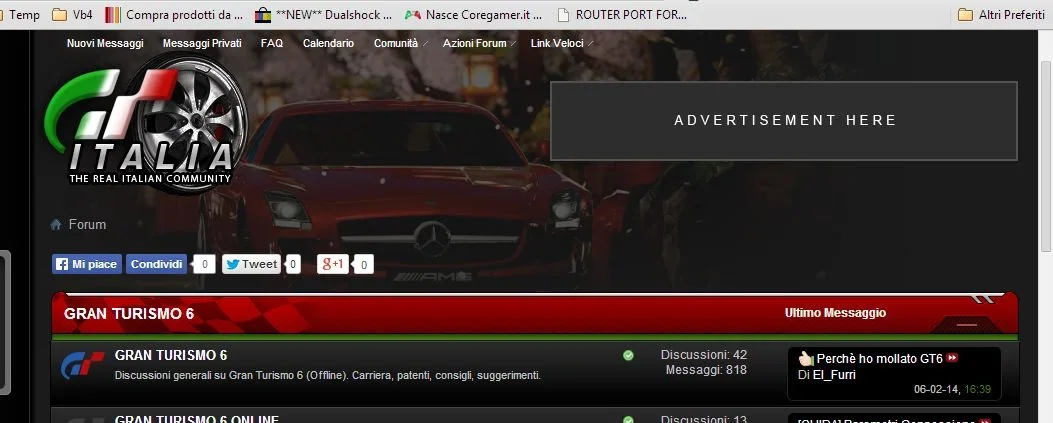
Task: Open the Temp bookmark folder
Action: pyautogui.click(x=20, y=15)
